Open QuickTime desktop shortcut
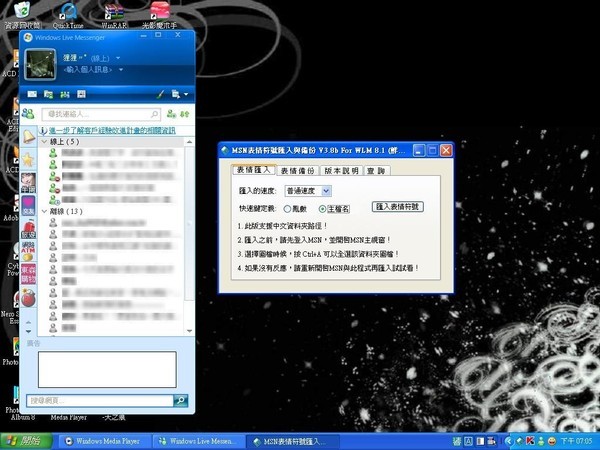This screenshot has height=450, width=600. (x=68, y=15)
